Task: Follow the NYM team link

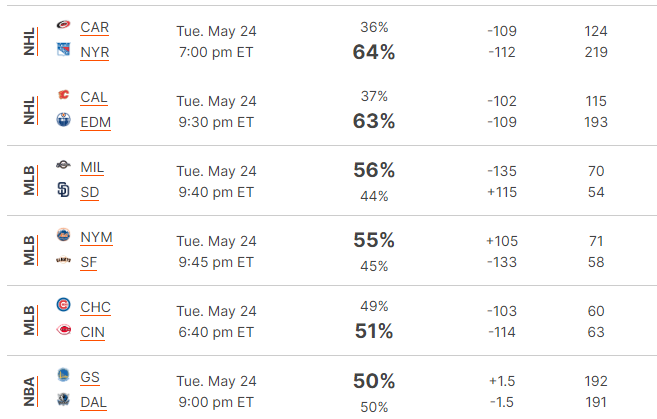Action: click(x=96, y=237)
